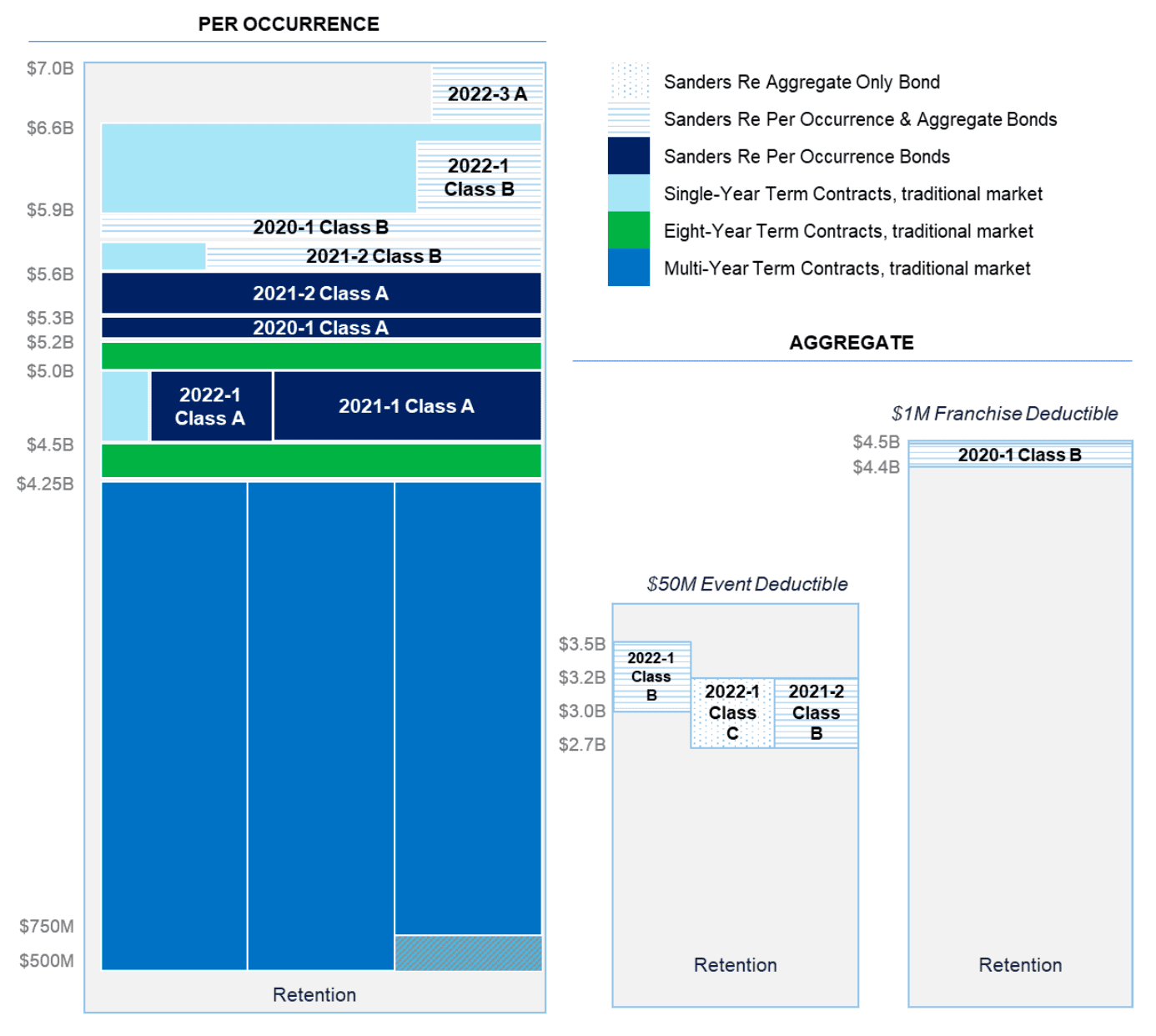Click the $7.0B axis label

pos(50,68)
